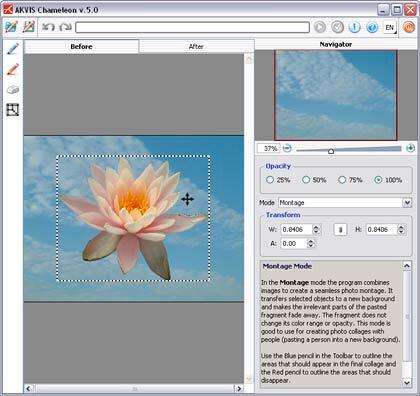Minimize the AKVIS Chameleon window
The image size is (420, 396).
tap(383, 10)
